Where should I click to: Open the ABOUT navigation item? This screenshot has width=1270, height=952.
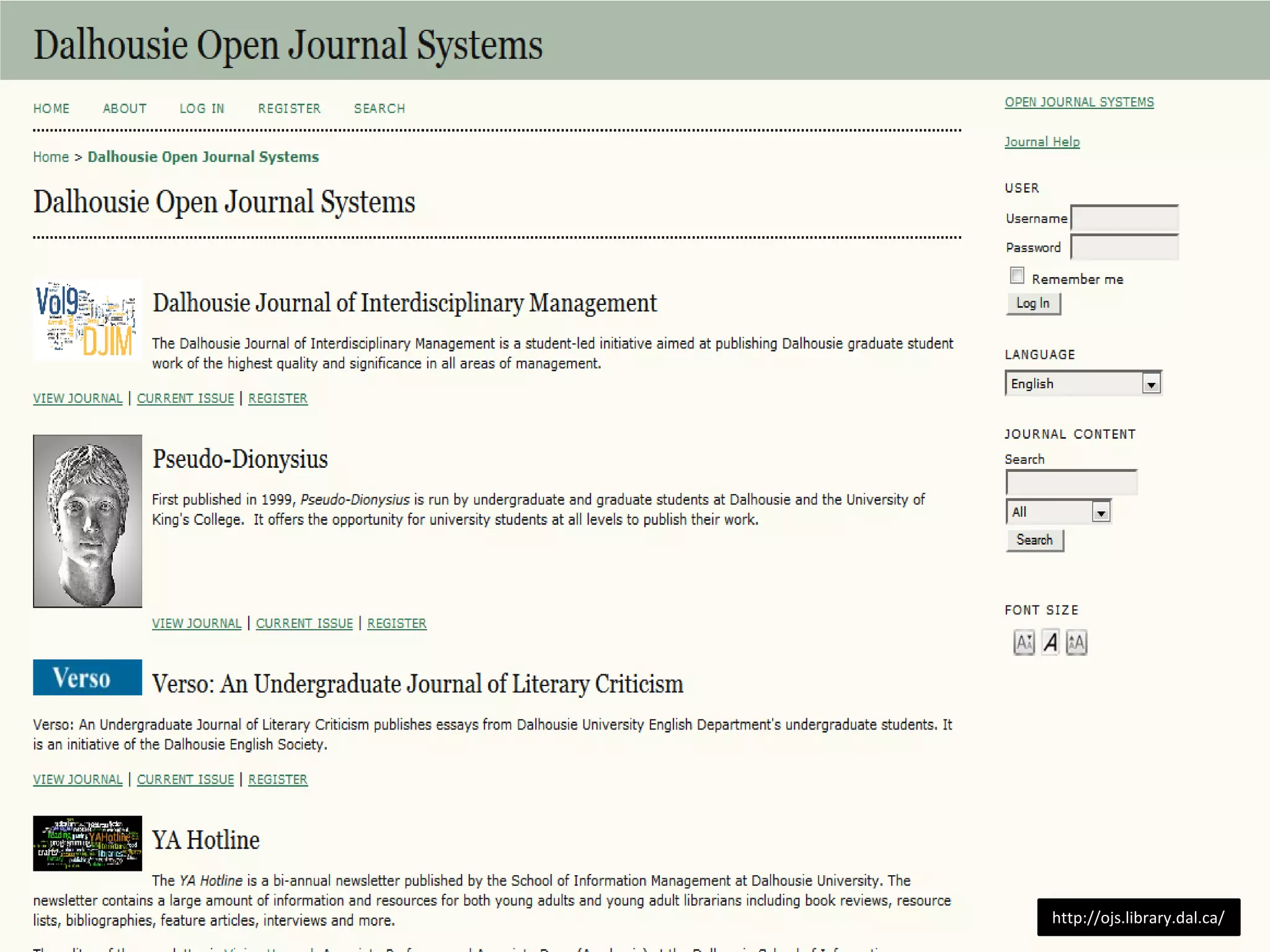point(125,108)
